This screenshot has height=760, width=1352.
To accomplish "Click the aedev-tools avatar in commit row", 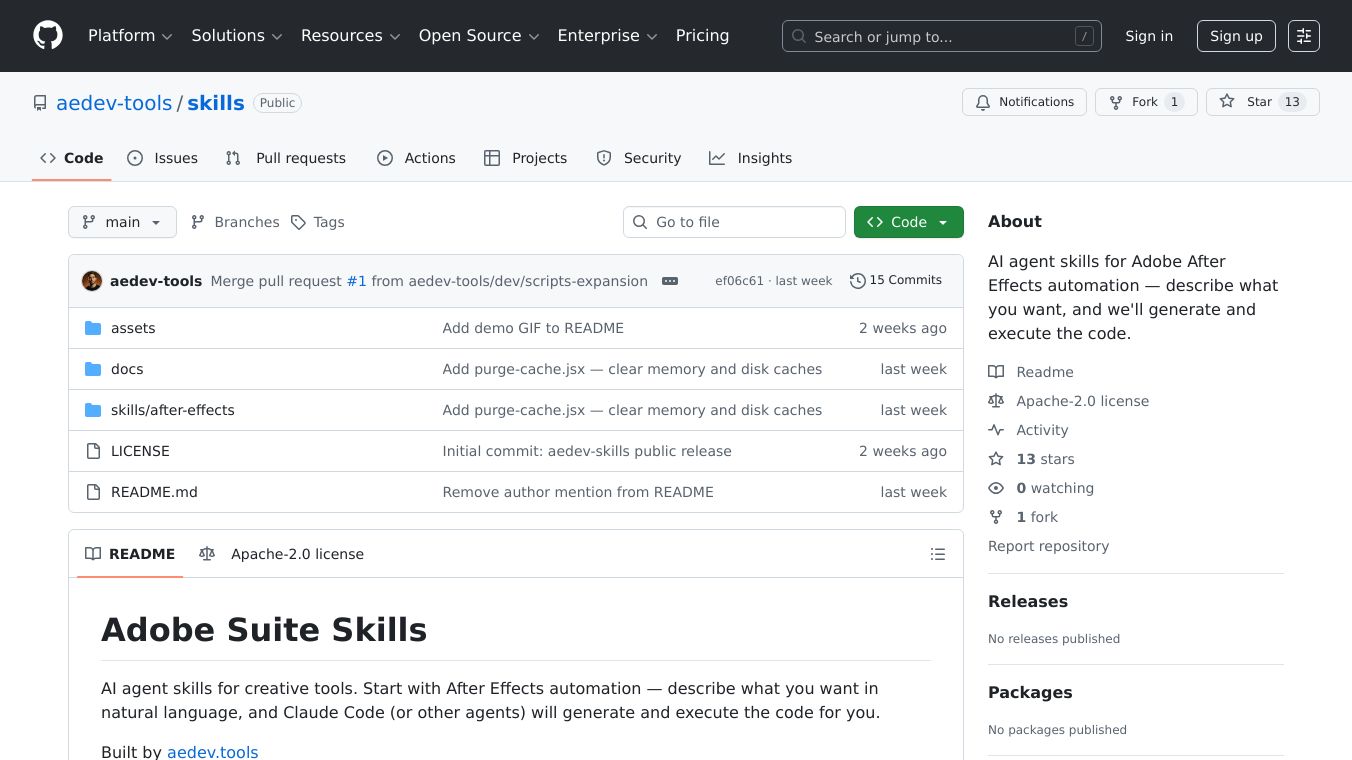I will coord(92,281).
